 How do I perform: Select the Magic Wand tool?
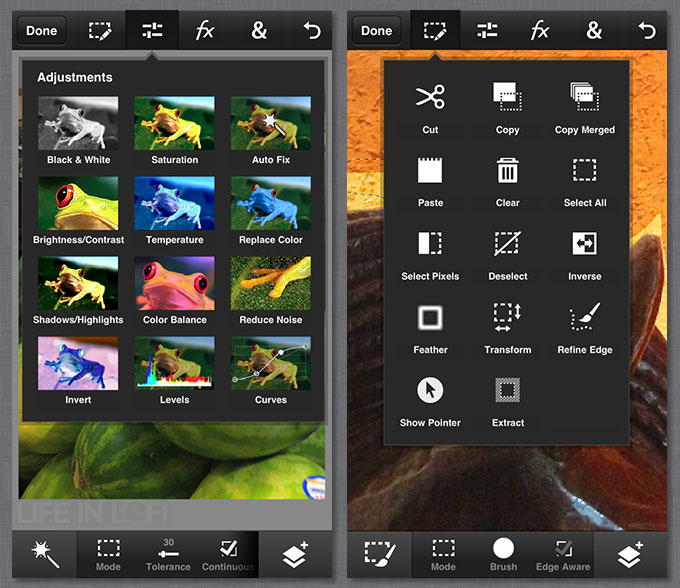[44, 553]
